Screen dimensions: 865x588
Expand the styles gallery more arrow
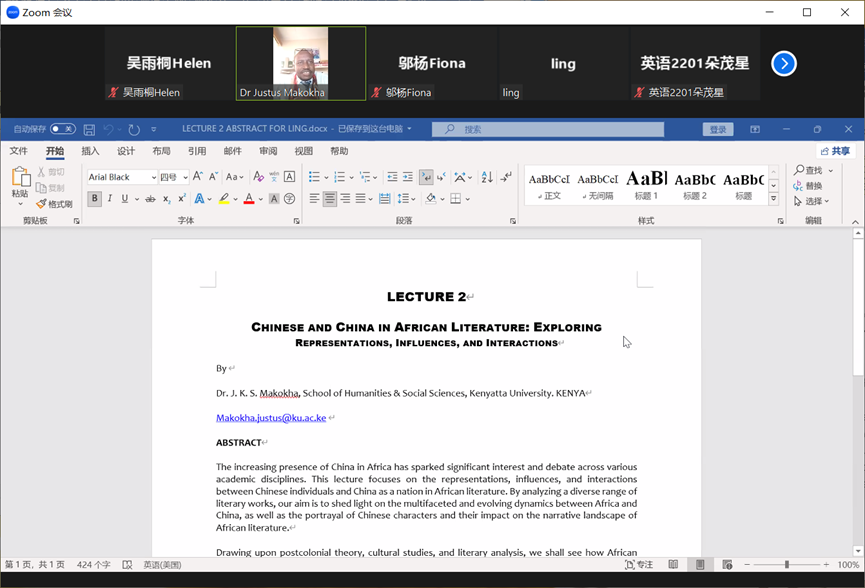pos(773,200)
